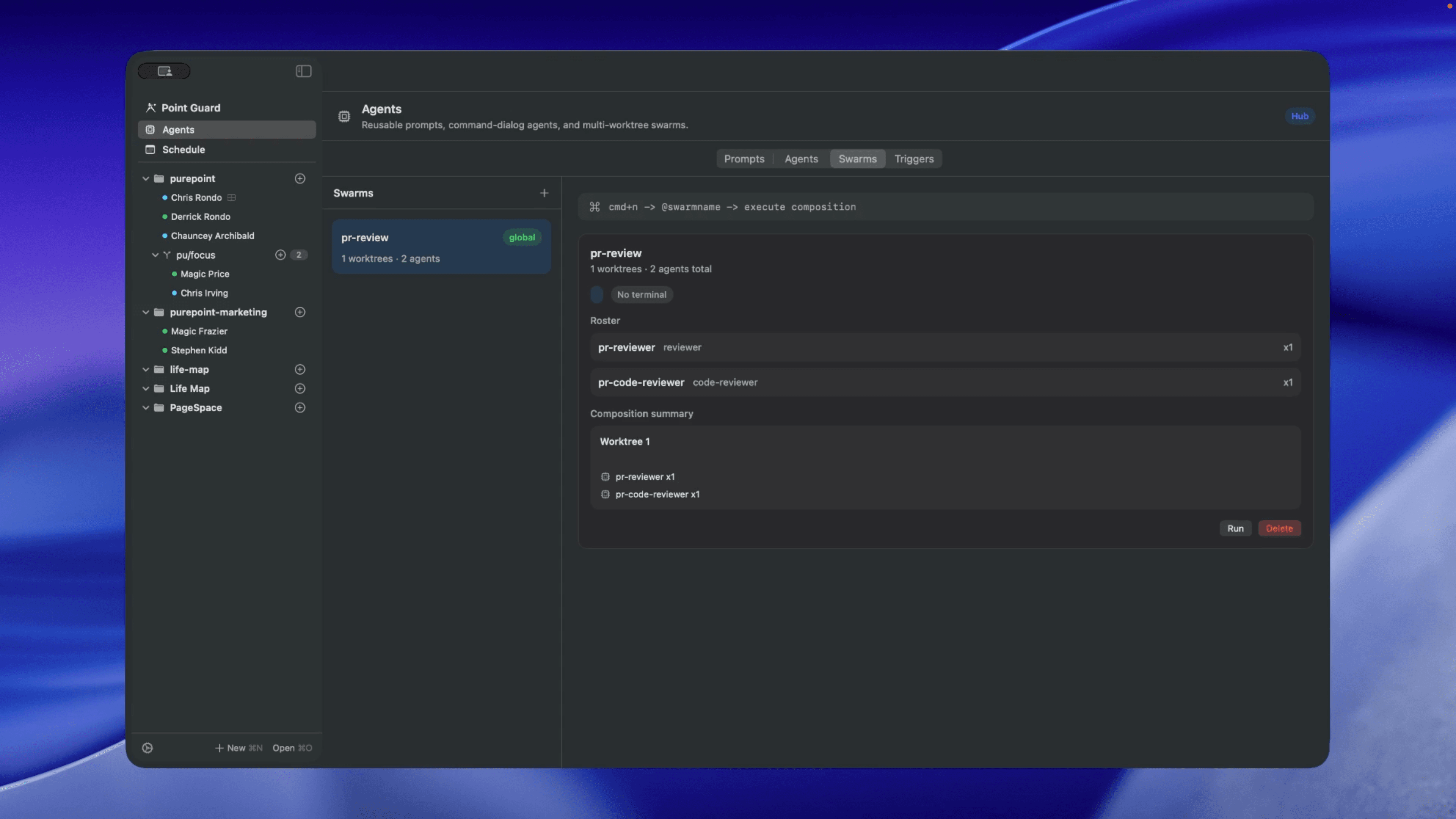Collapse purepoint-marketing project
The height and width of the screenshot is (819, 1456).
146,312
